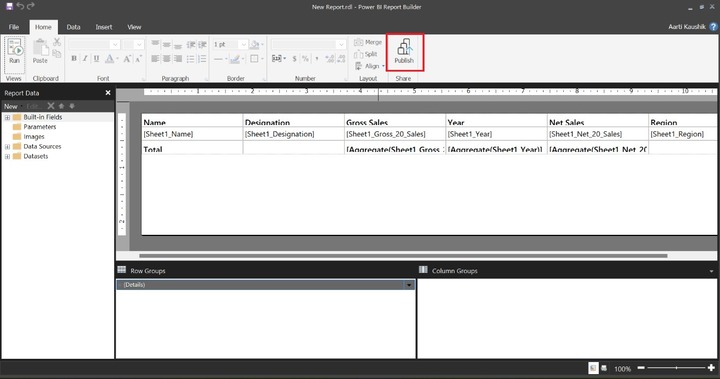This screenshot has height=379, width=720.
Task: Expand the Data Sources folder
Action: (x=7, y=147)
